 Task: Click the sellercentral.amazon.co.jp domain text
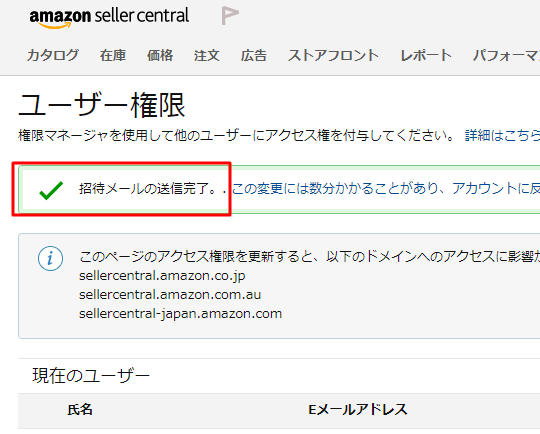162,276
